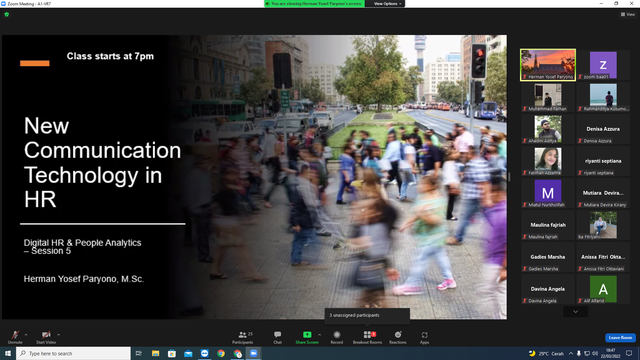Screen dimensions: 640x360
Task: Select Alif Alfarid's green A tile
Action: 603,289
